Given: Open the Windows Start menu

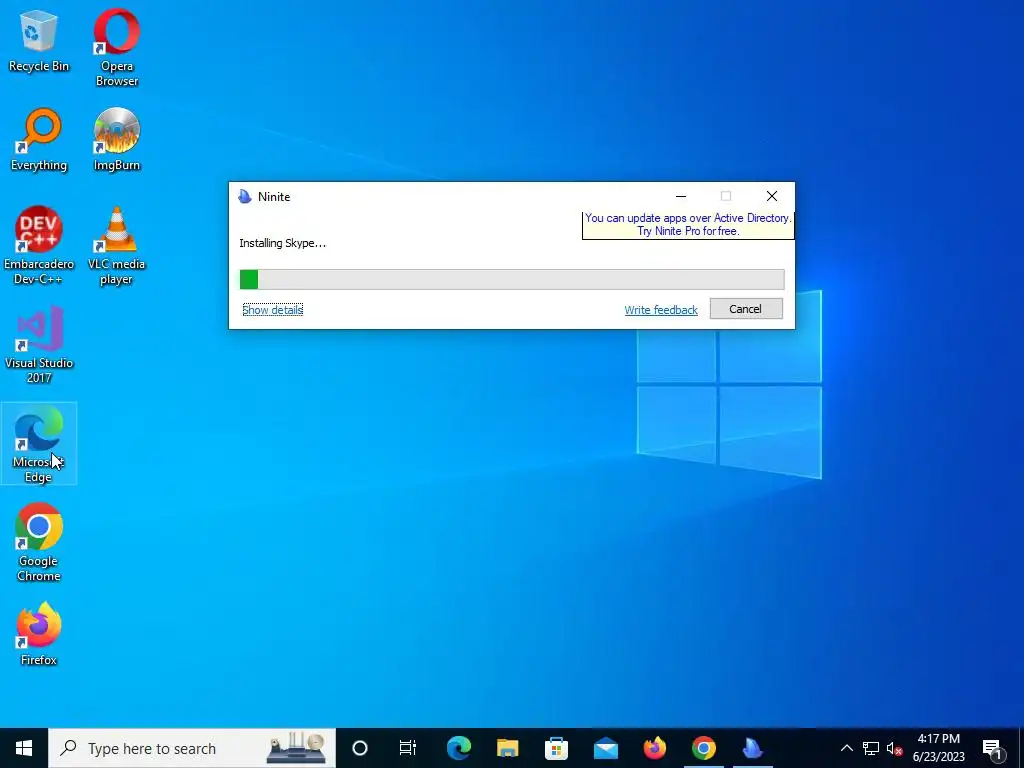Looking at the screenshot, I should 24,748.
